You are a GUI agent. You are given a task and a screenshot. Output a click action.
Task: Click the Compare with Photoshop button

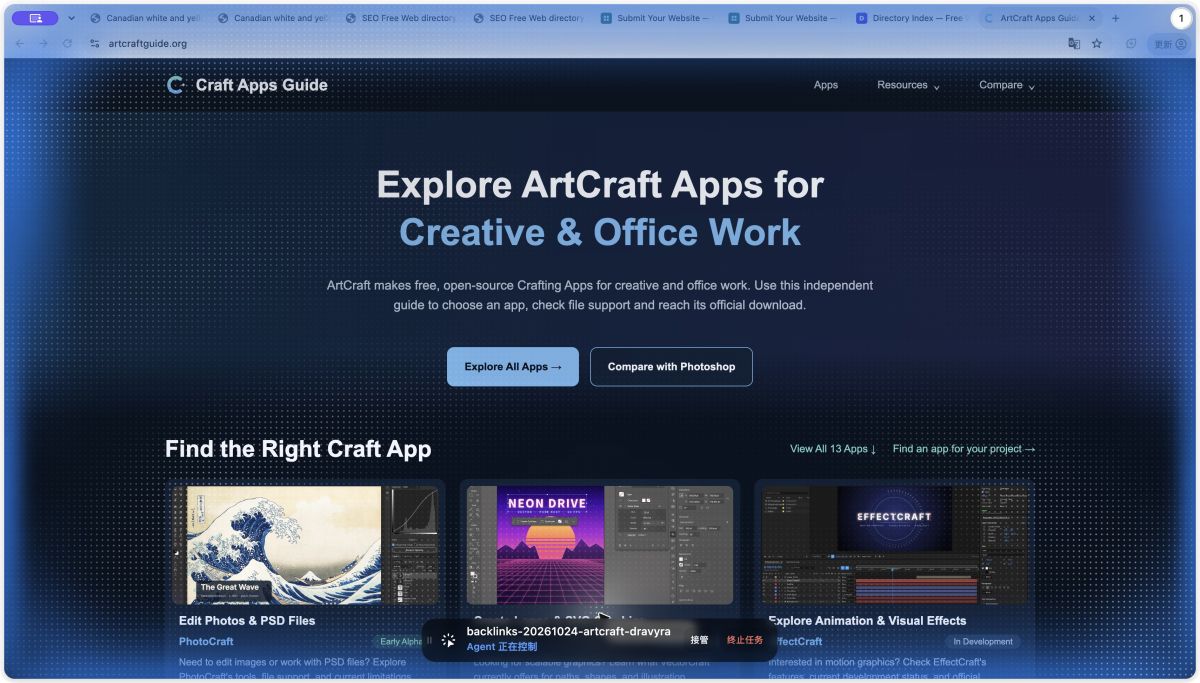[671, 367]
